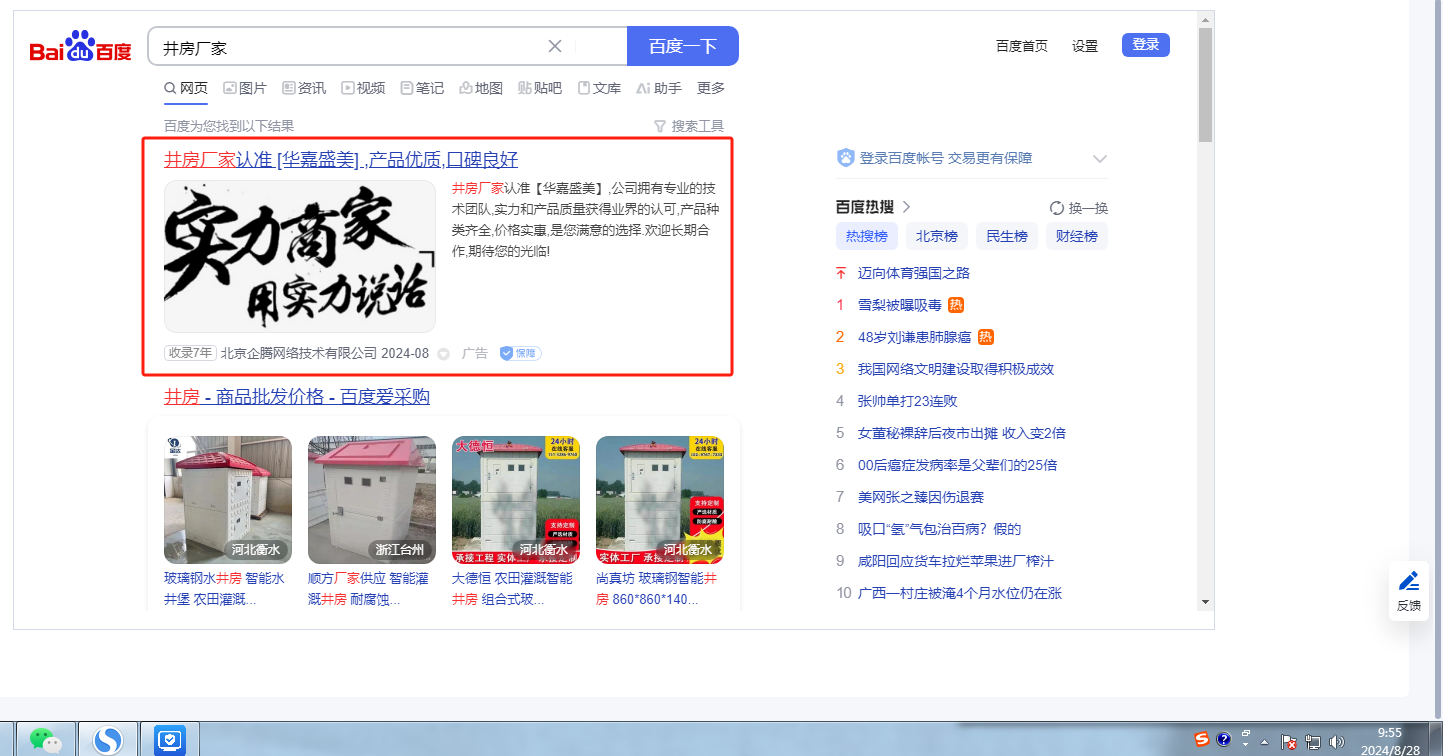1443x756 pixels.
Task: Click the page scrollbar down arrow
Action: click(x=1205, y=602)
